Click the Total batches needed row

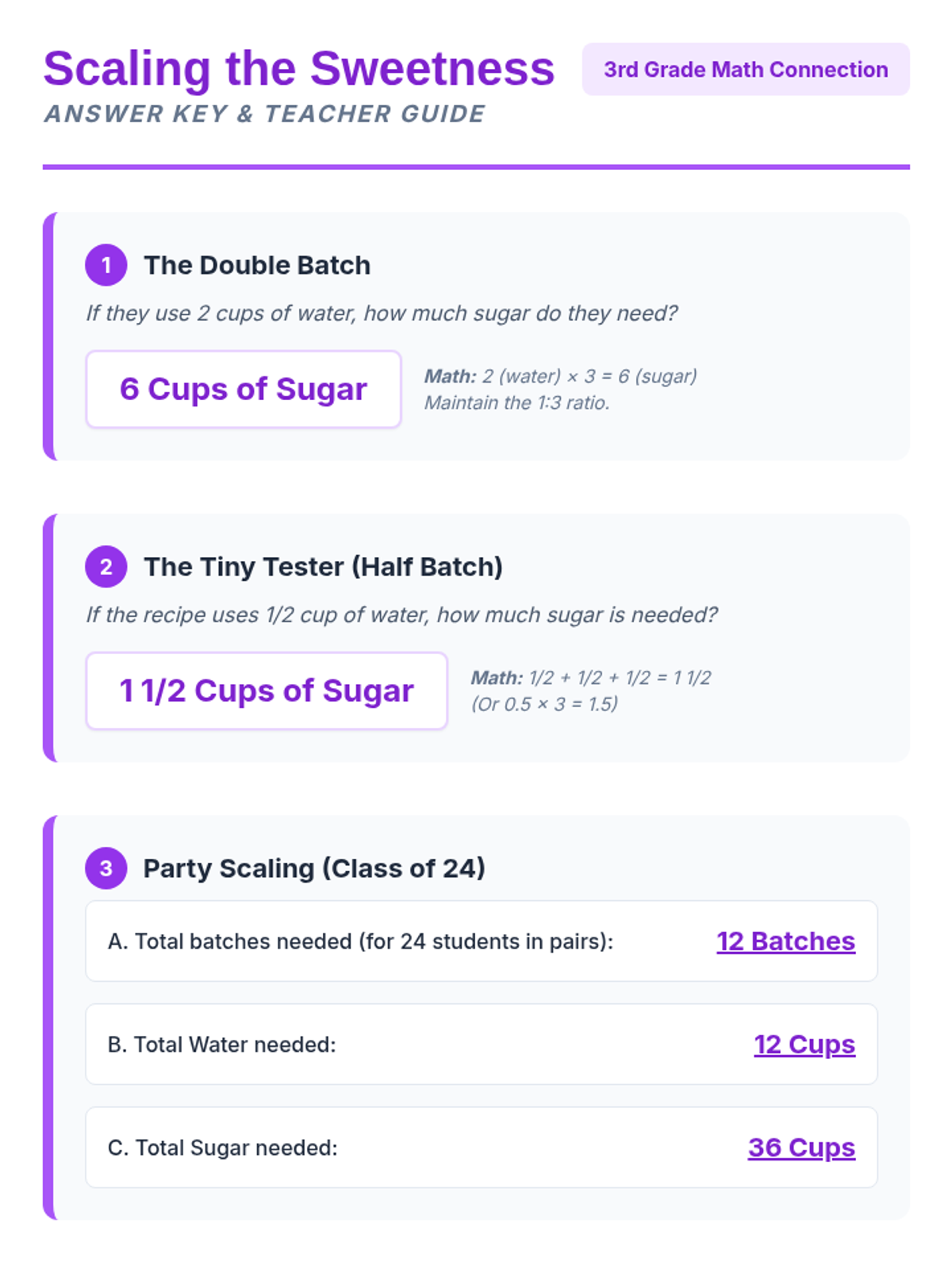(482, 941)
